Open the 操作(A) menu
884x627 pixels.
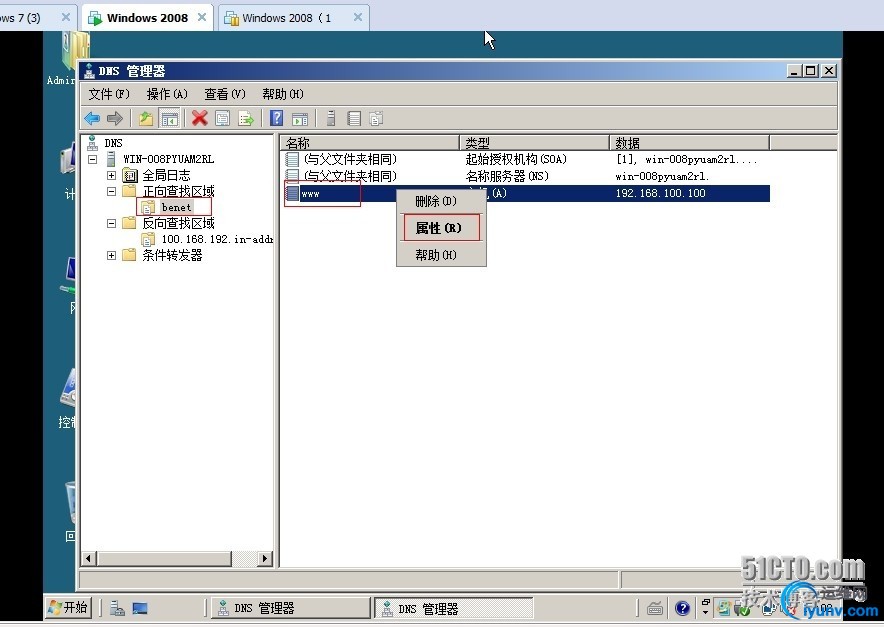167,94
